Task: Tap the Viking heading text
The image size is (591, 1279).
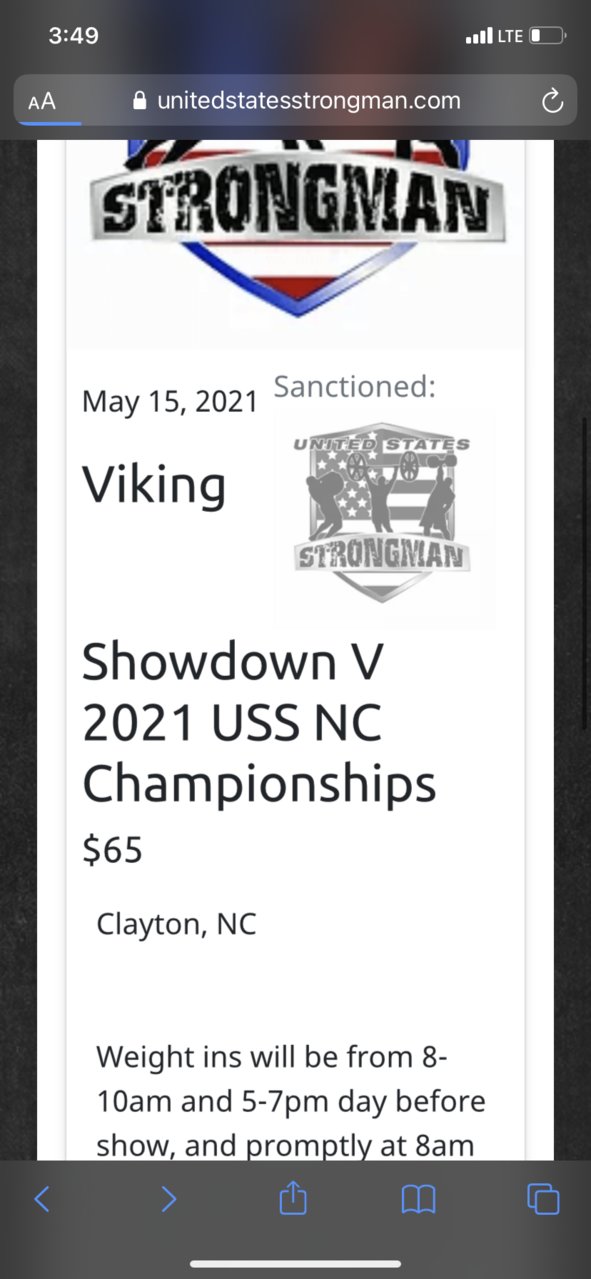Action: 154,486
